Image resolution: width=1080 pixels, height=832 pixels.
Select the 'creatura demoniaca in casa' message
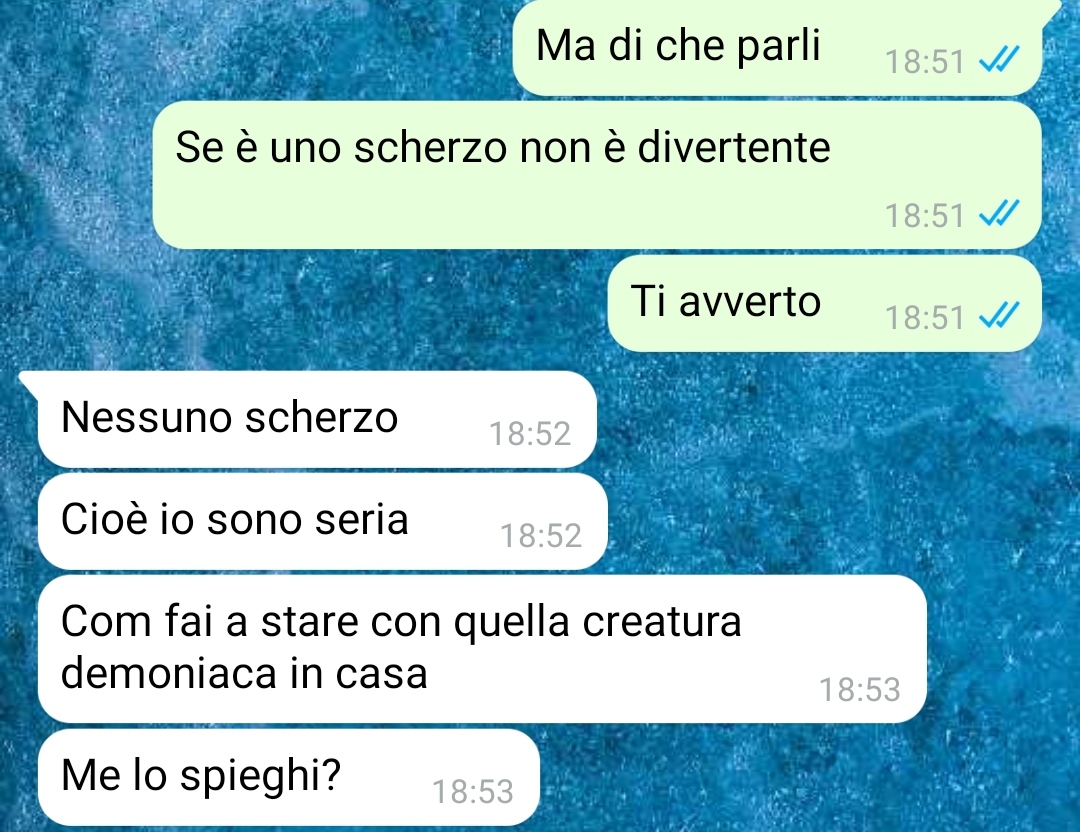click(x=482, y=649)
